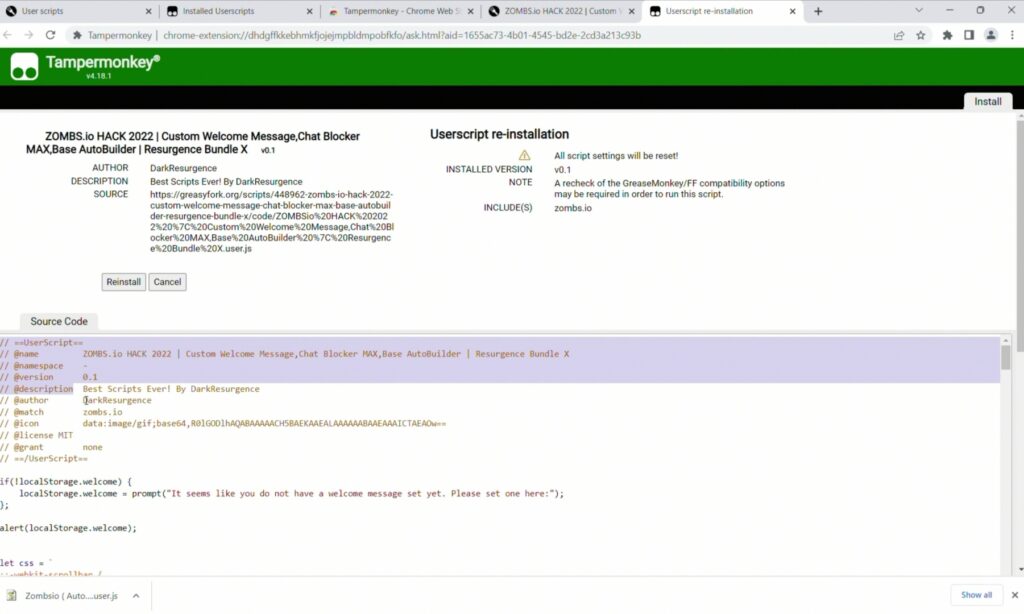Click the alert(localStorage.welcome) code line

click(x=69, y=528)
